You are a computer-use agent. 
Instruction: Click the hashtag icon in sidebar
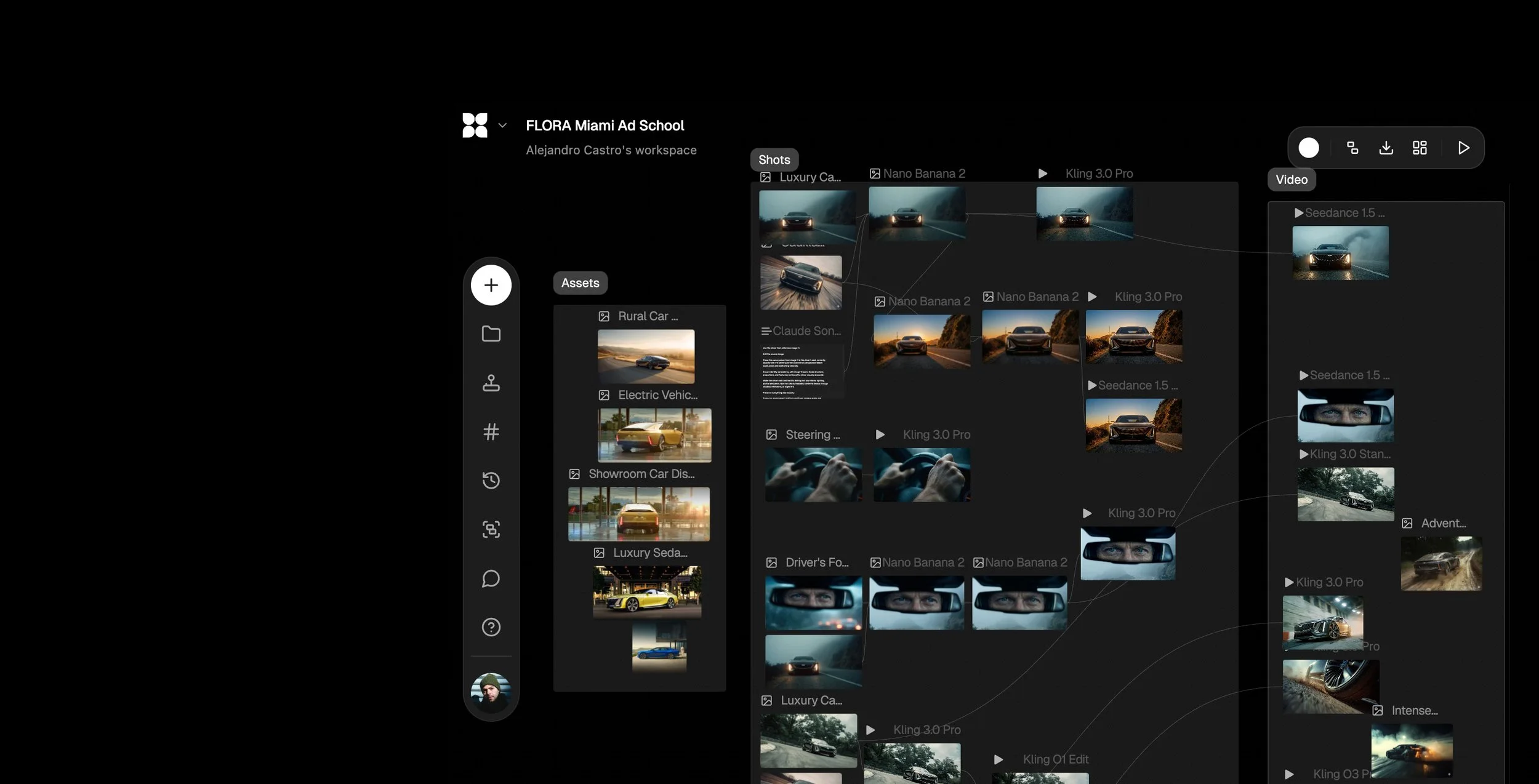(x=491, y=431)
